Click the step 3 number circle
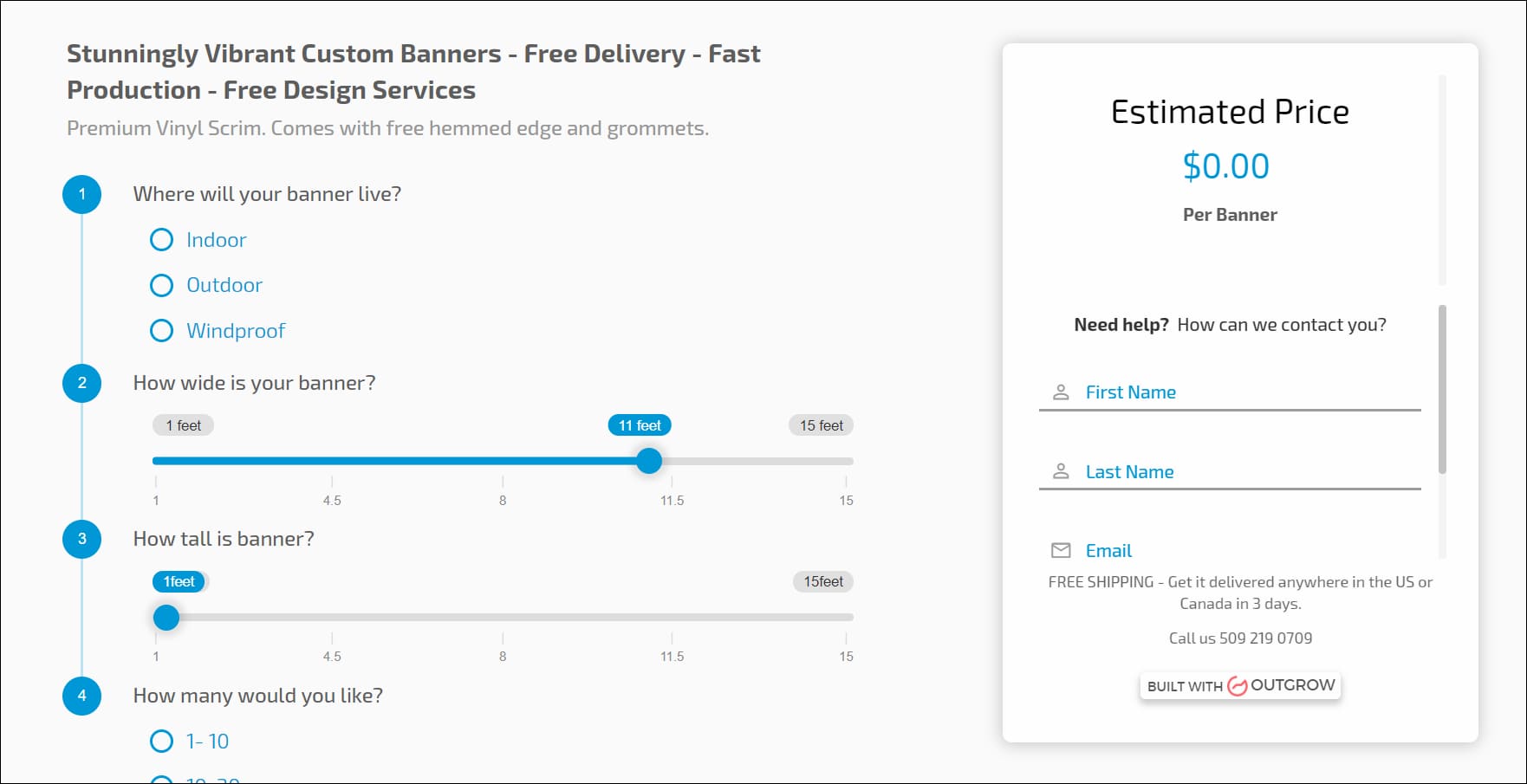 click(82, 539)
